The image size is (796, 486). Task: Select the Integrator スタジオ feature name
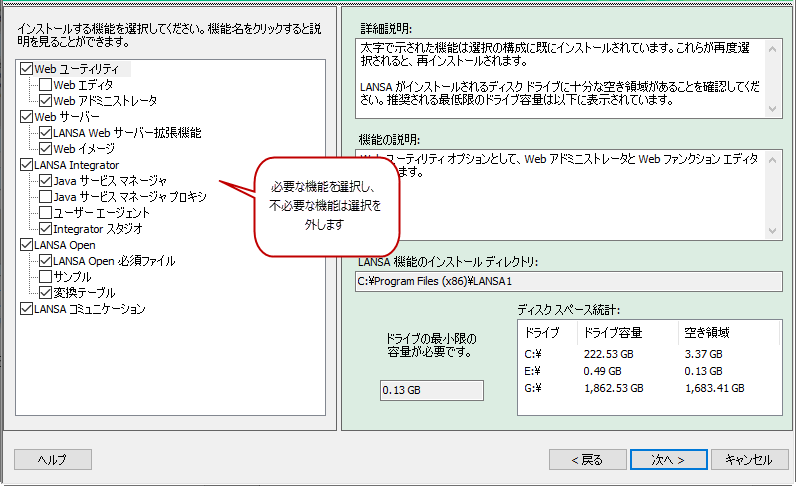point(98,229)
